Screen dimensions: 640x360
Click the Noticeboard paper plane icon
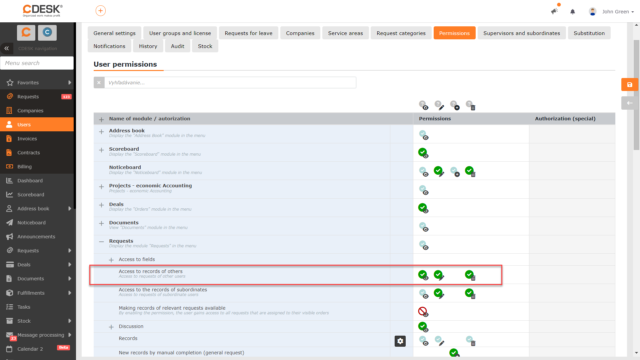[x=9, y=222]
